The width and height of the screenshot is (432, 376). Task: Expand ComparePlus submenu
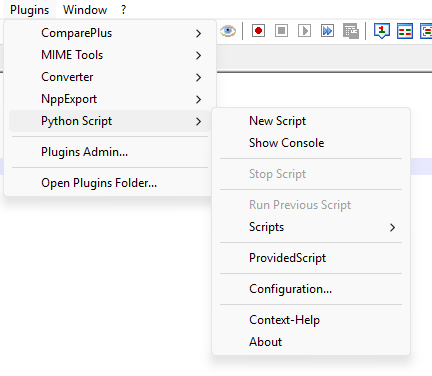pos(110,33)
